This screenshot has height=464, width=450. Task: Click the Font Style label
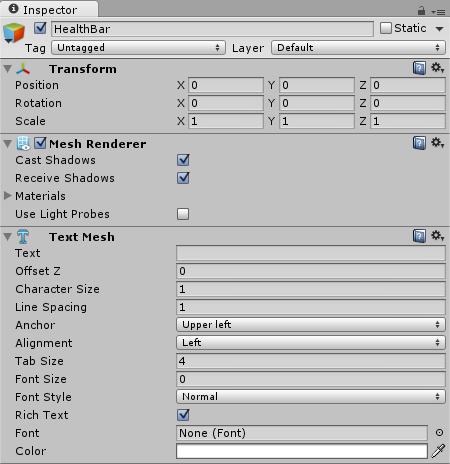43,397
